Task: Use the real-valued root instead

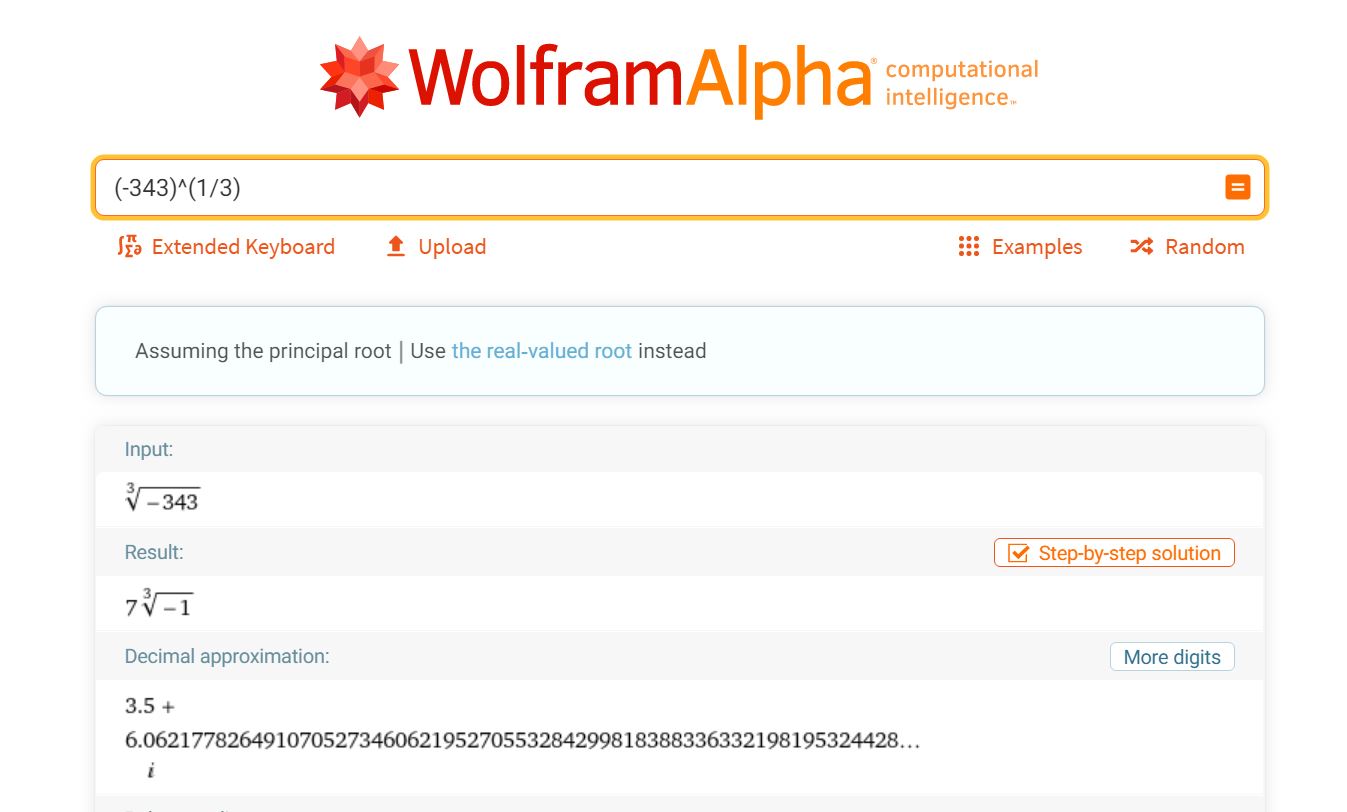Action: tap(542, 351)
